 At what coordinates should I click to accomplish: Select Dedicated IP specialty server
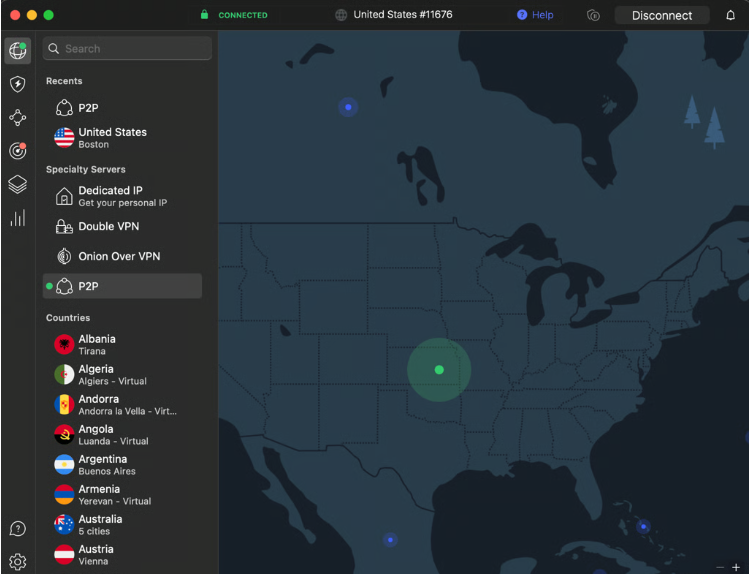122,196
